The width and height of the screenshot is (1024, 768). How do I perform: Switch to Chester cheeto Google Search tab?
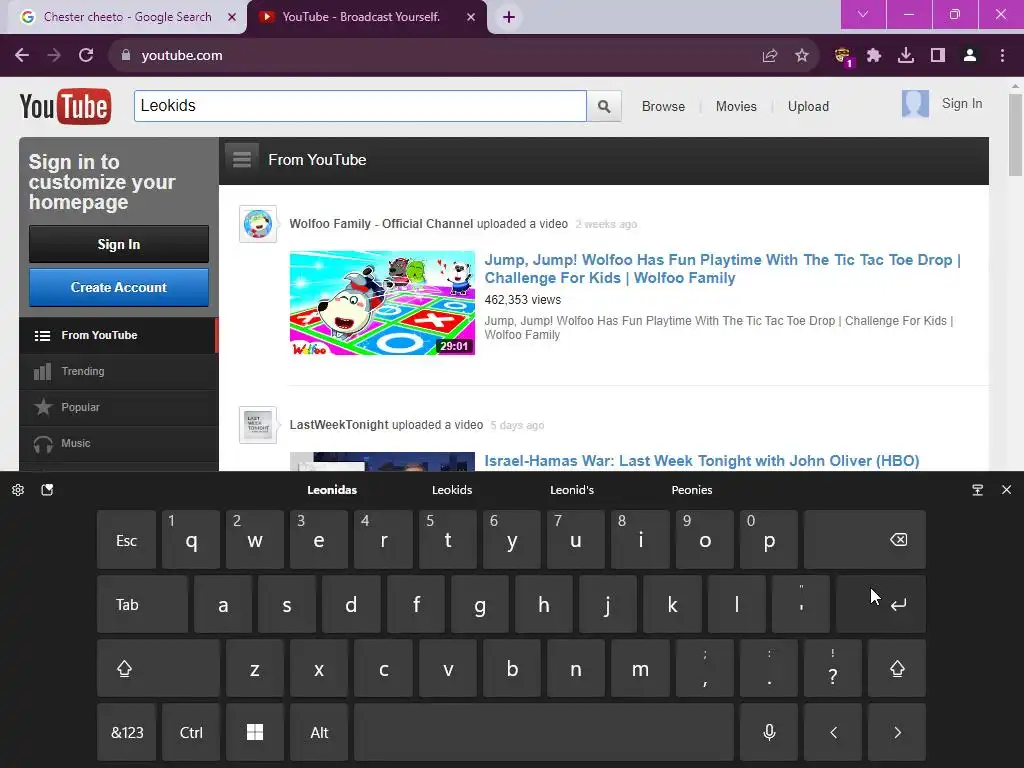coord(127,17)
